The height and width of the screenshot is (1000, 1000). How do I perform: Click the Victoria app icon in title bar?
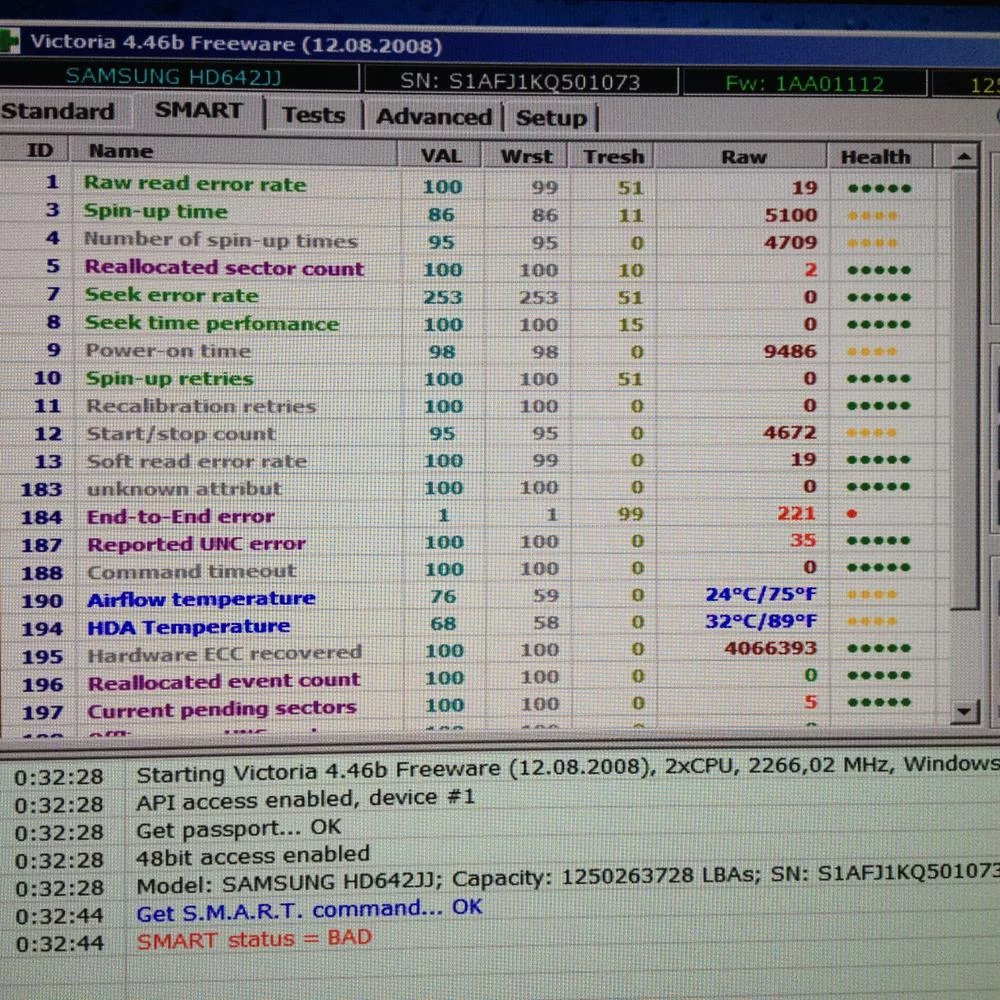(9, 40)
